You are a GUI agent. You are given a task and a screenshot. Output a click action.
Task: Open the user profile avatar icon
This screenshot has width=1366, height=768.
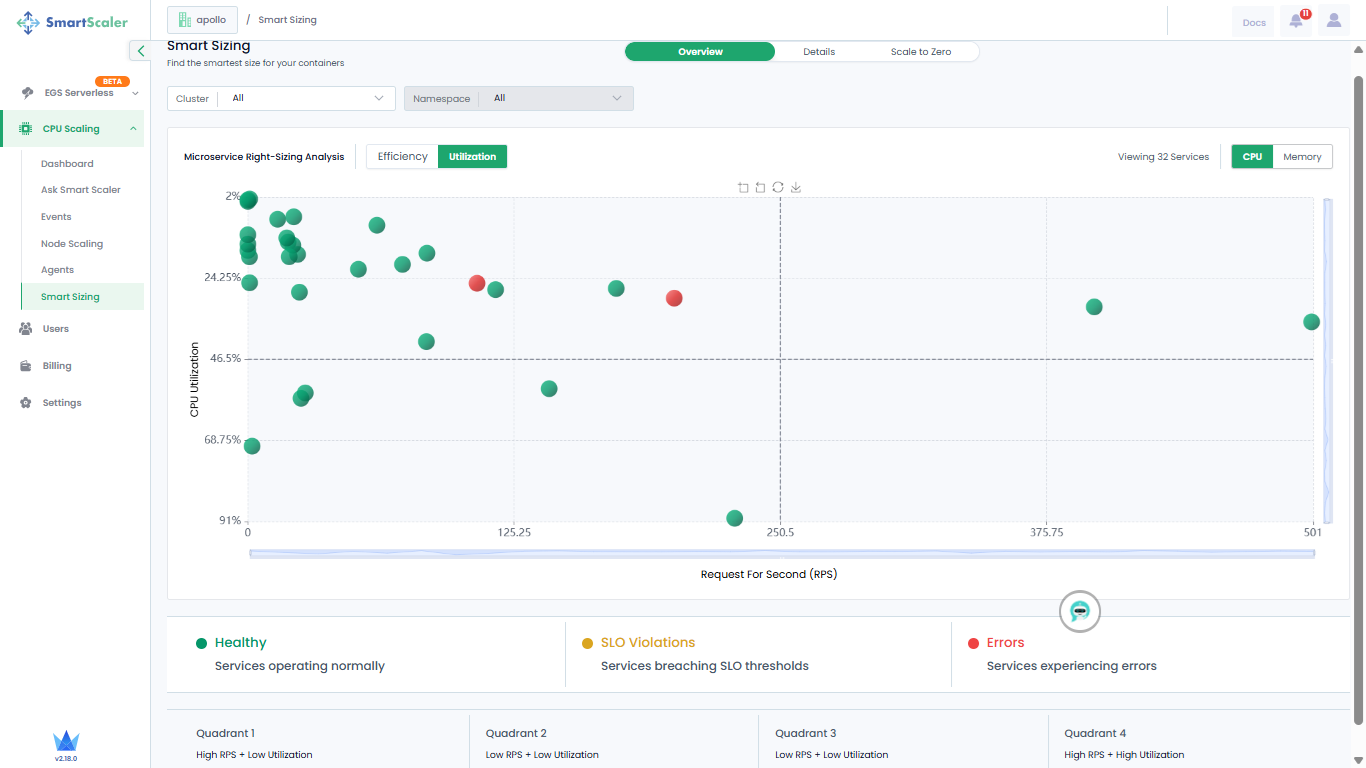1334,21
